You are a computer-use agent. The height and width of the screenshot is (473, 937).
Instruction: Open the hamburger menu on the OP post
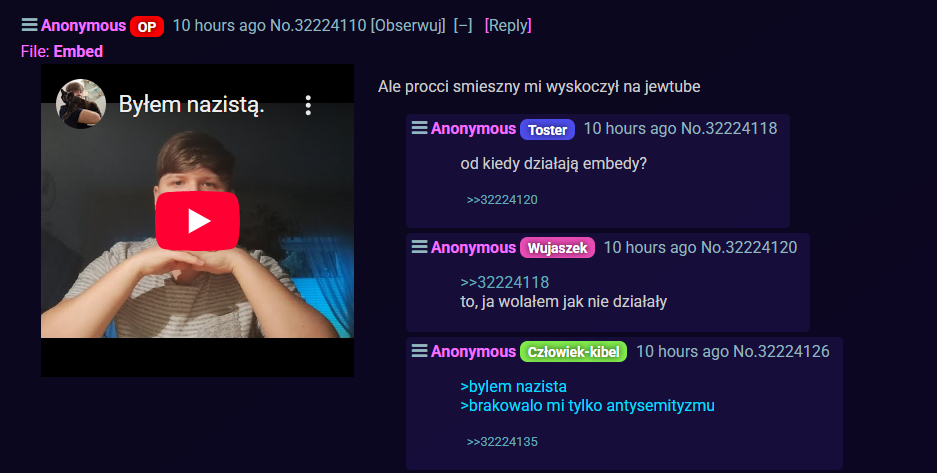29,25
